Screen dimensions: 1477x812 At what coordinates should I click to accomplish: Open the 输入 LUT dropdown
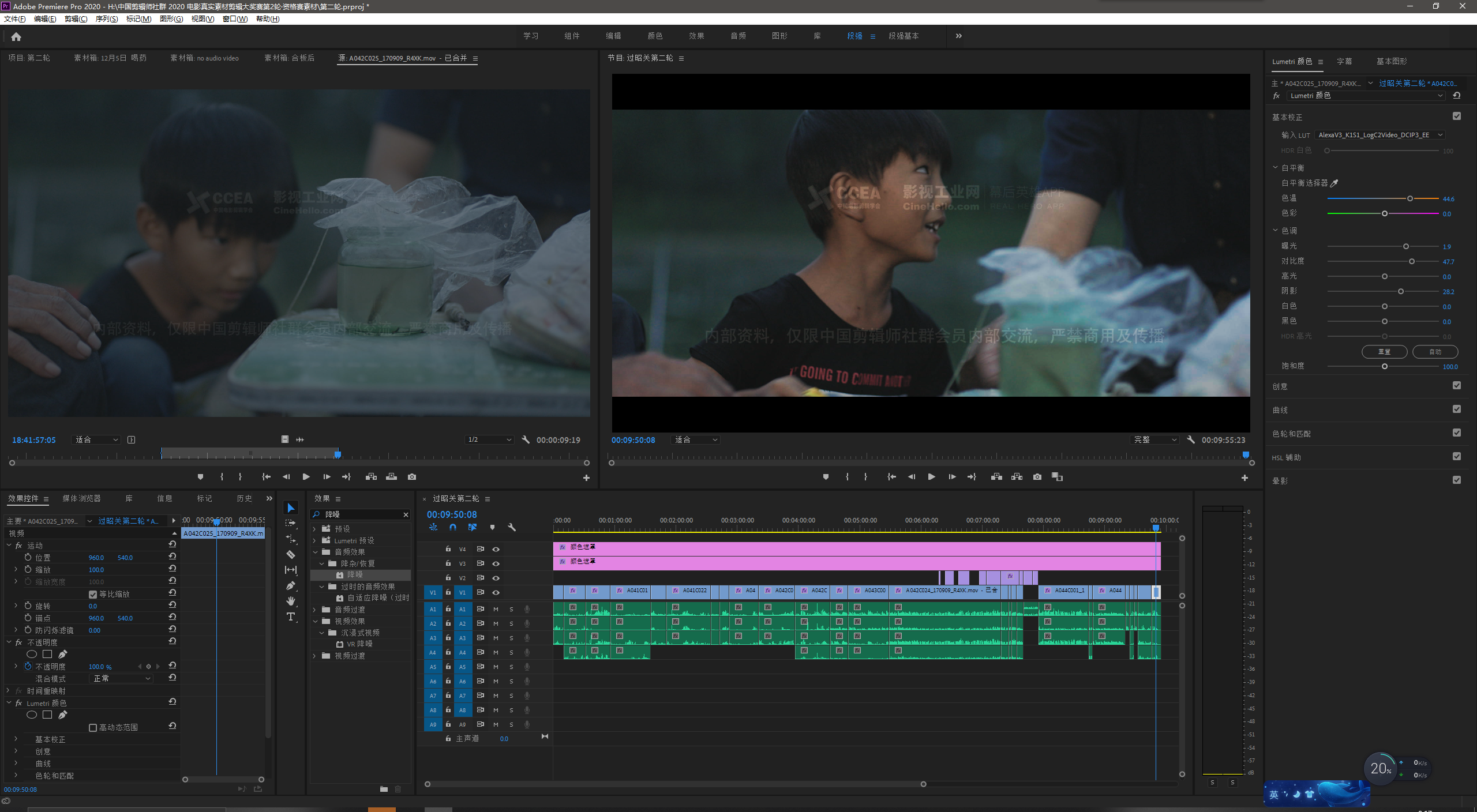(1379, 135)
